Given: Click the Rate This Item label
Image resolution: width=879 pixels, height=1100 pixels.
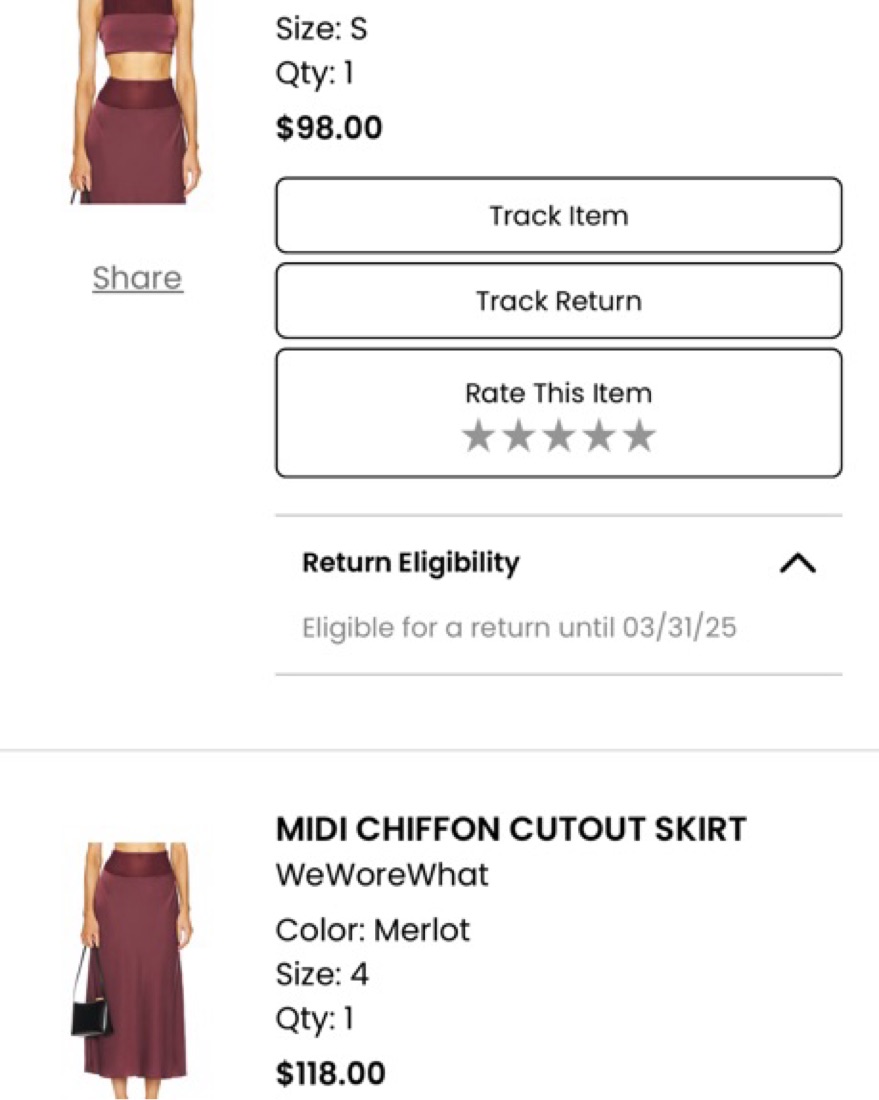Looking at the screenshot, I should (558, 393).
